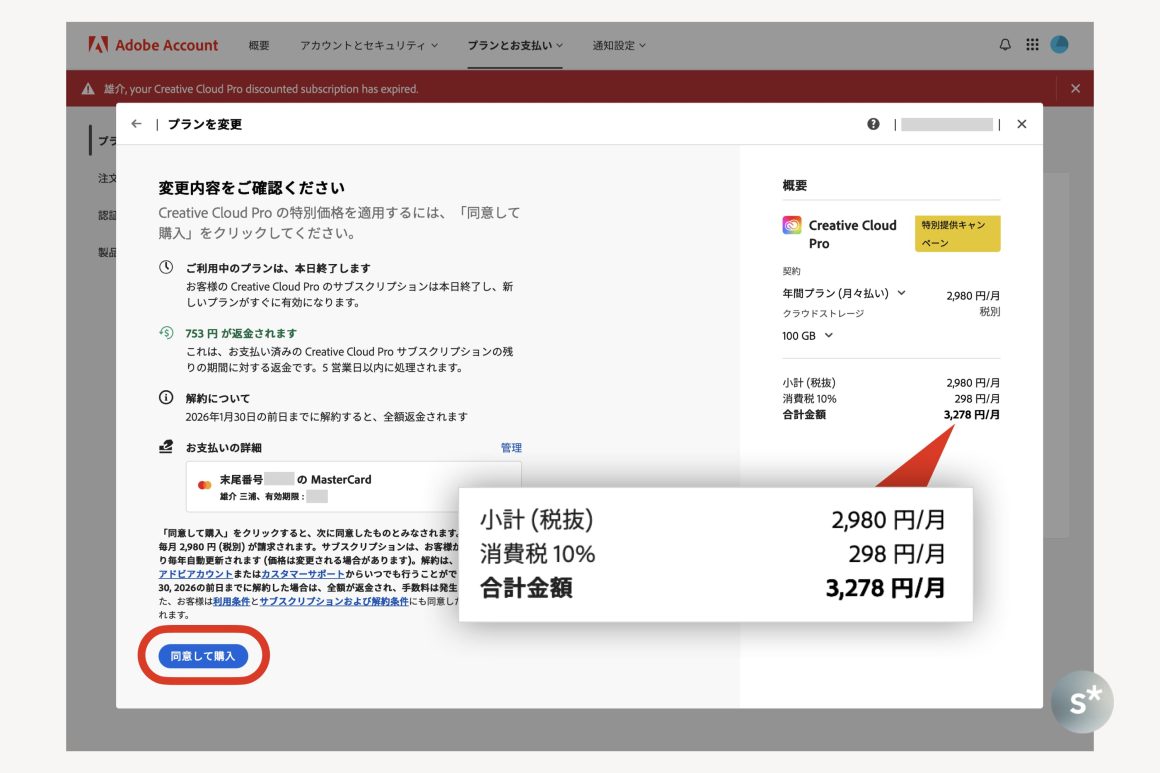Screen dimensions: 1160x773
Task: Open the notifications bell icon
Action: tap(1005, 45)
